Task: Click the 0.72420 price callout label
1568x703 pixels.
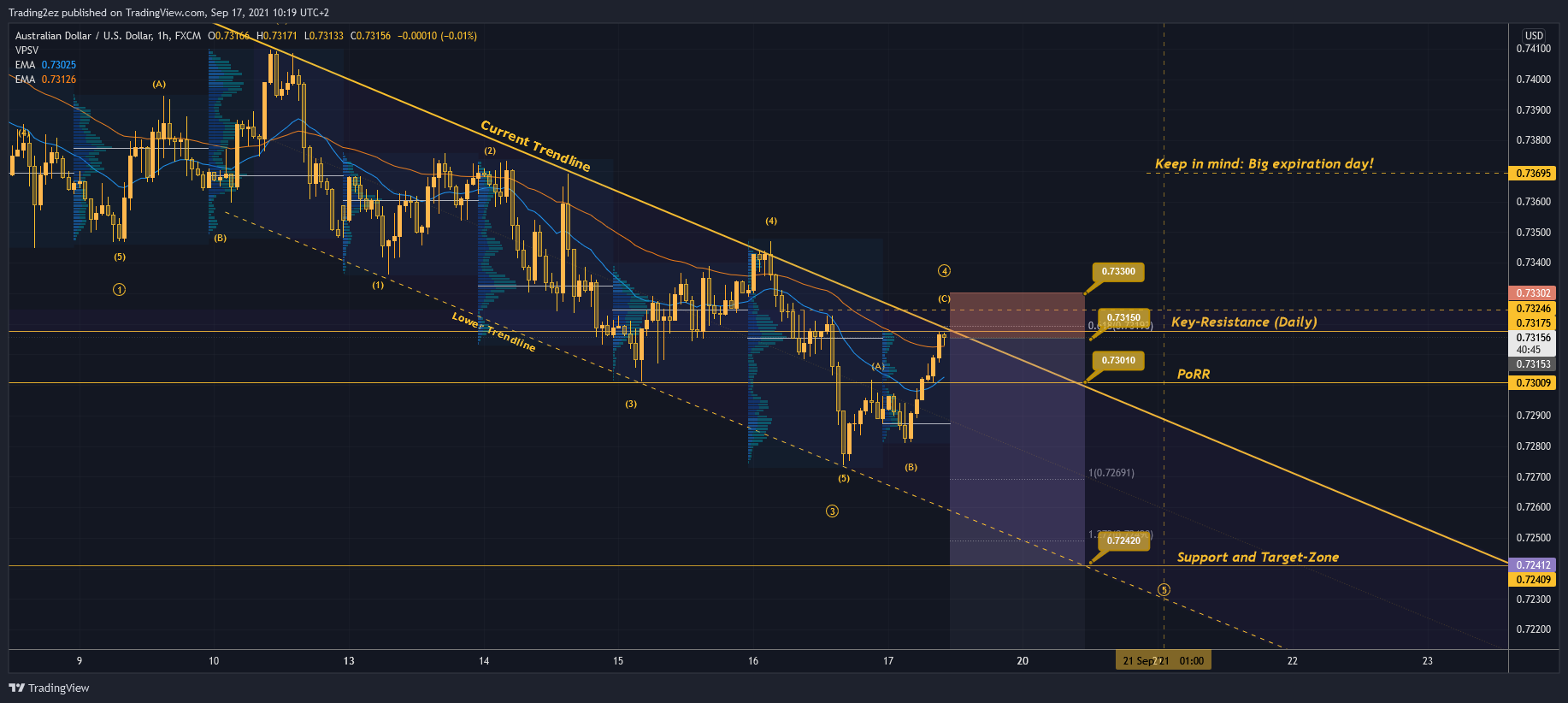Action: pyautogui.click(x=1123, y=541)
